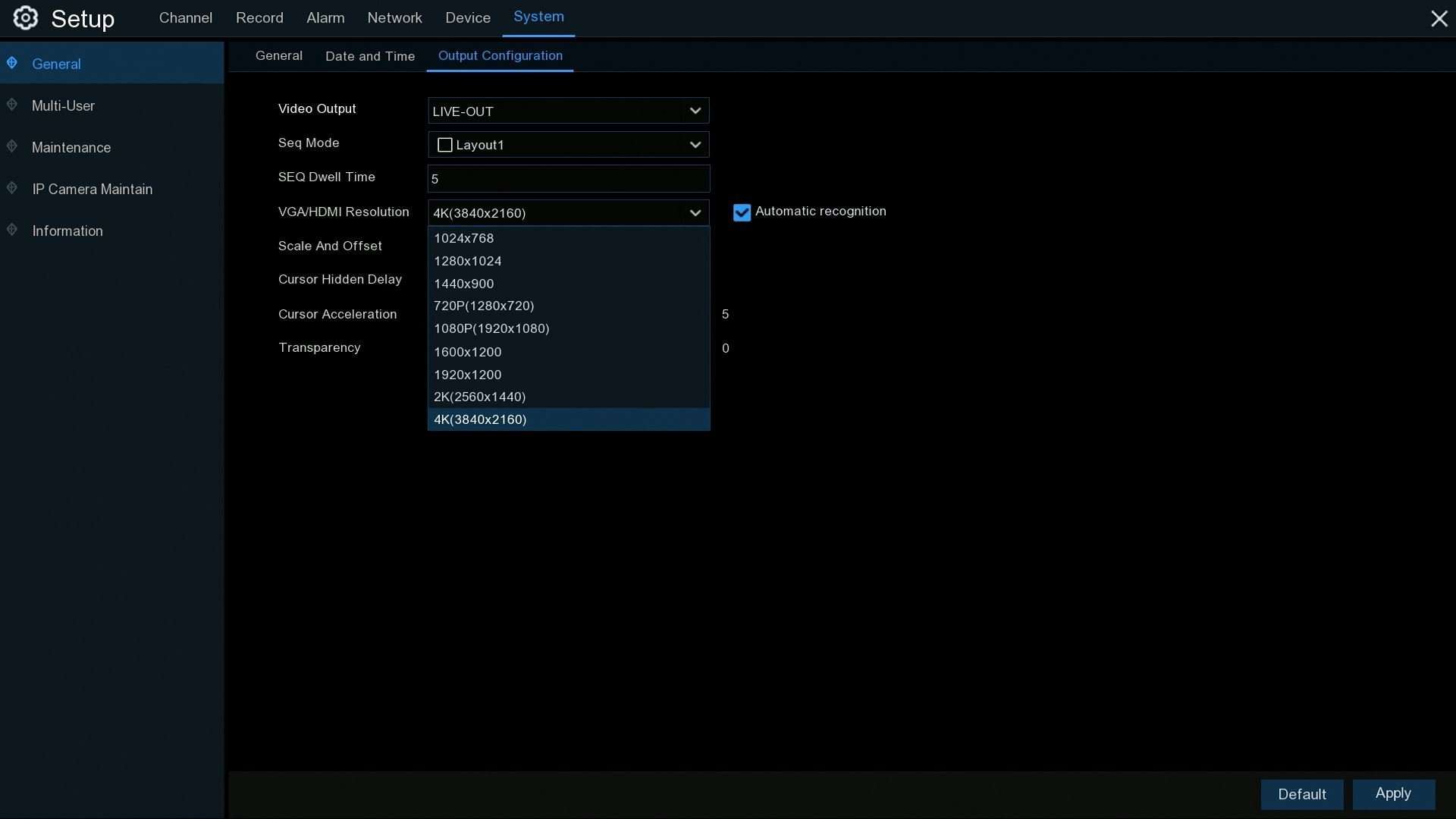Expand the Video Output dropdown
The height and width of the screenshot is (819, 1456).
[695, 111]
